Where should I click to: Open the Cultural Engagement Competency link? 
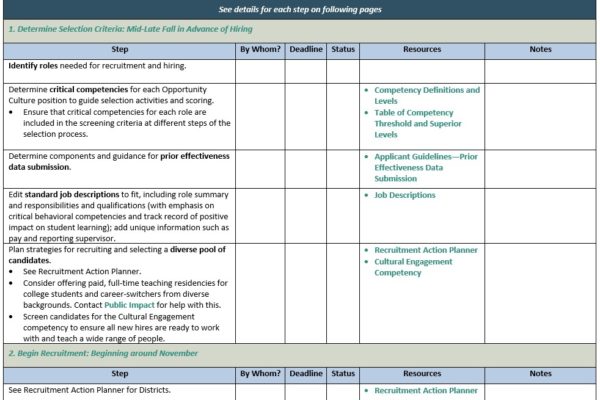413,267
